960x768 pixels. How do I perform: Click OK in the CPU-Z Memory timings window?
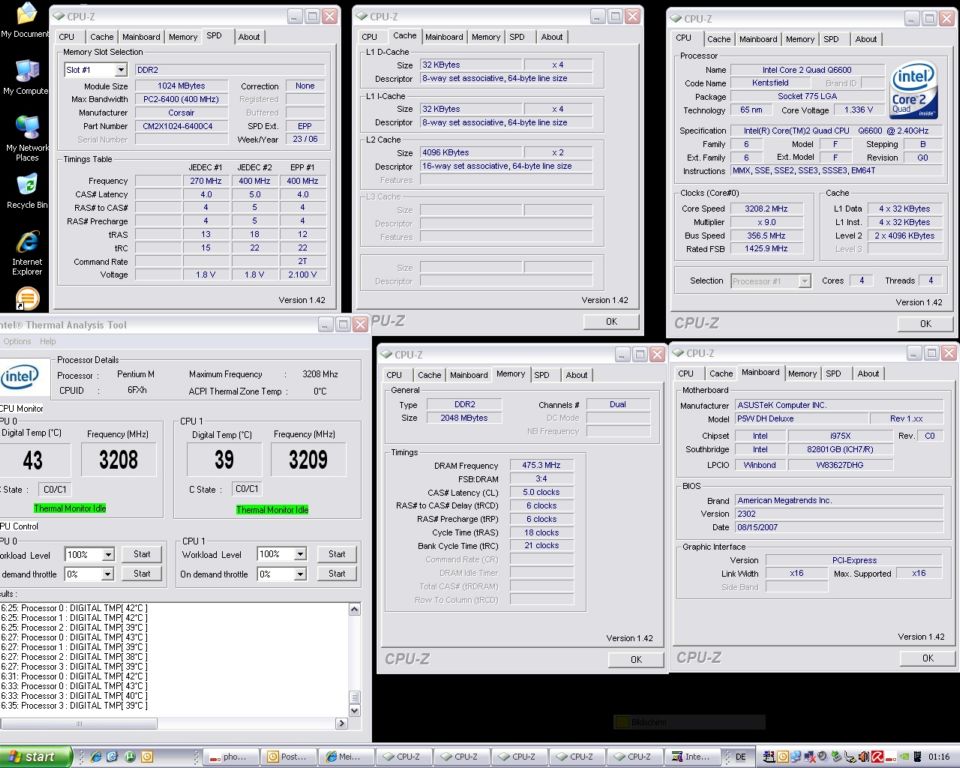pyautogui.click(x=636, y=660)
